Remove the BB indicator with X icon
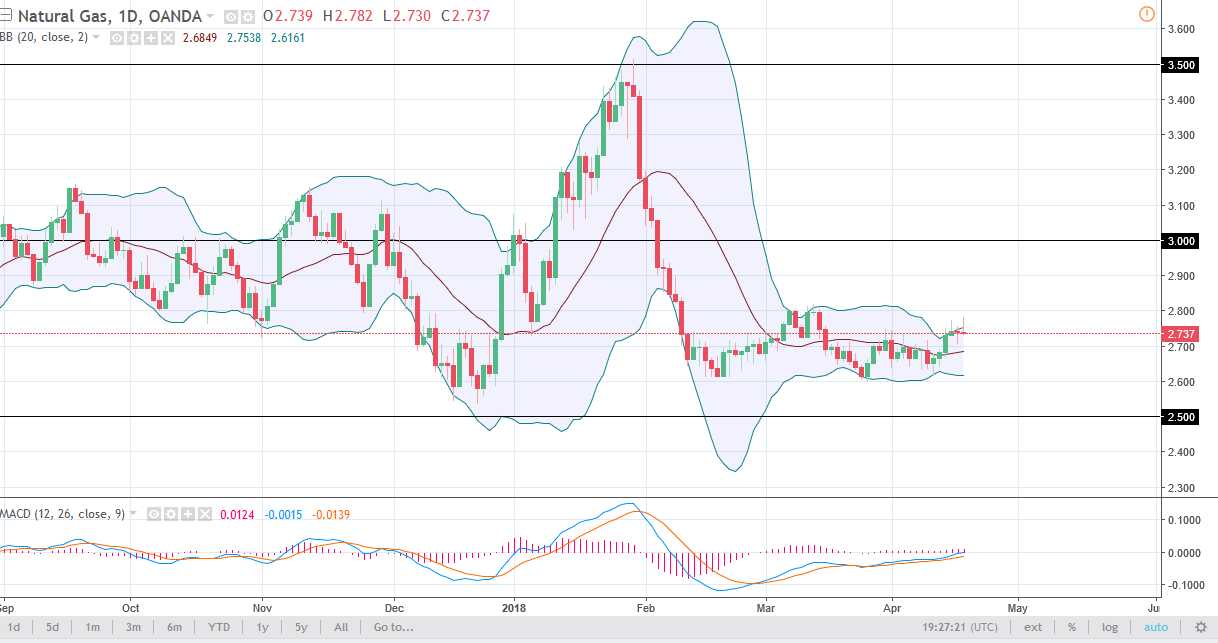This screenshot has width=1218, height=643. 168,38
